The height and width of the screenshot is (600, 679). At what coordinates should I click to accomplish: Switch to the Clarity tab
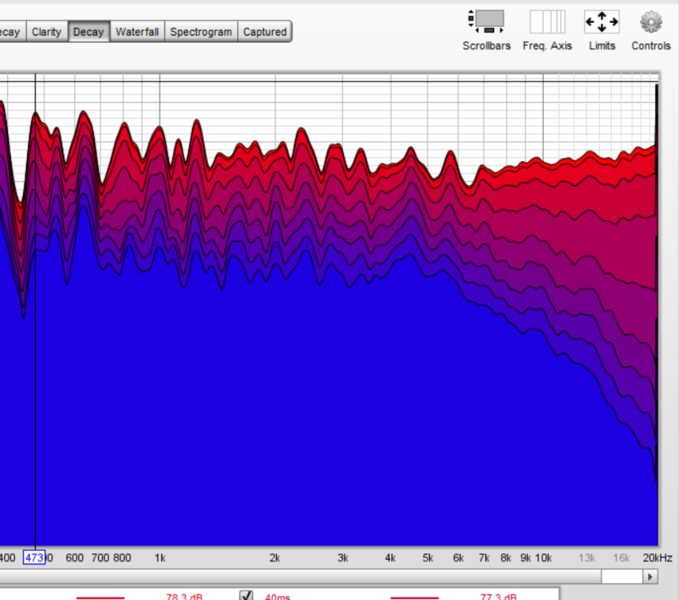coord(46,32)
